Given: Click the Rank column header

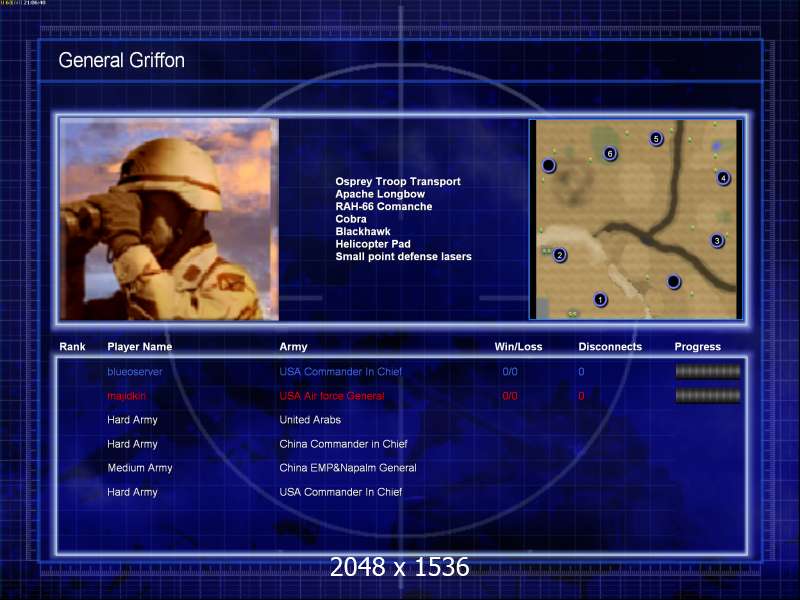Looking at the screenshot, I should [72, 346].
